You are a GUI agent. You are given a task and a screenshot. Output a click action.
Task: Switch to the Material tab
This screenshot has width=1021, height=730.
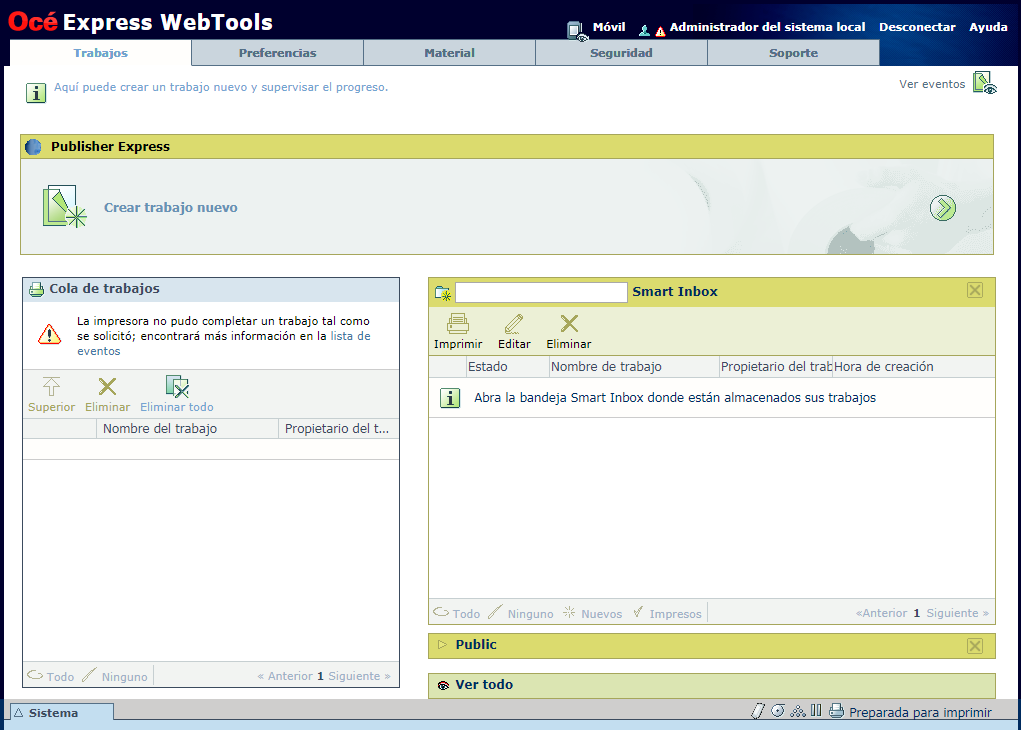pos(449,53)
